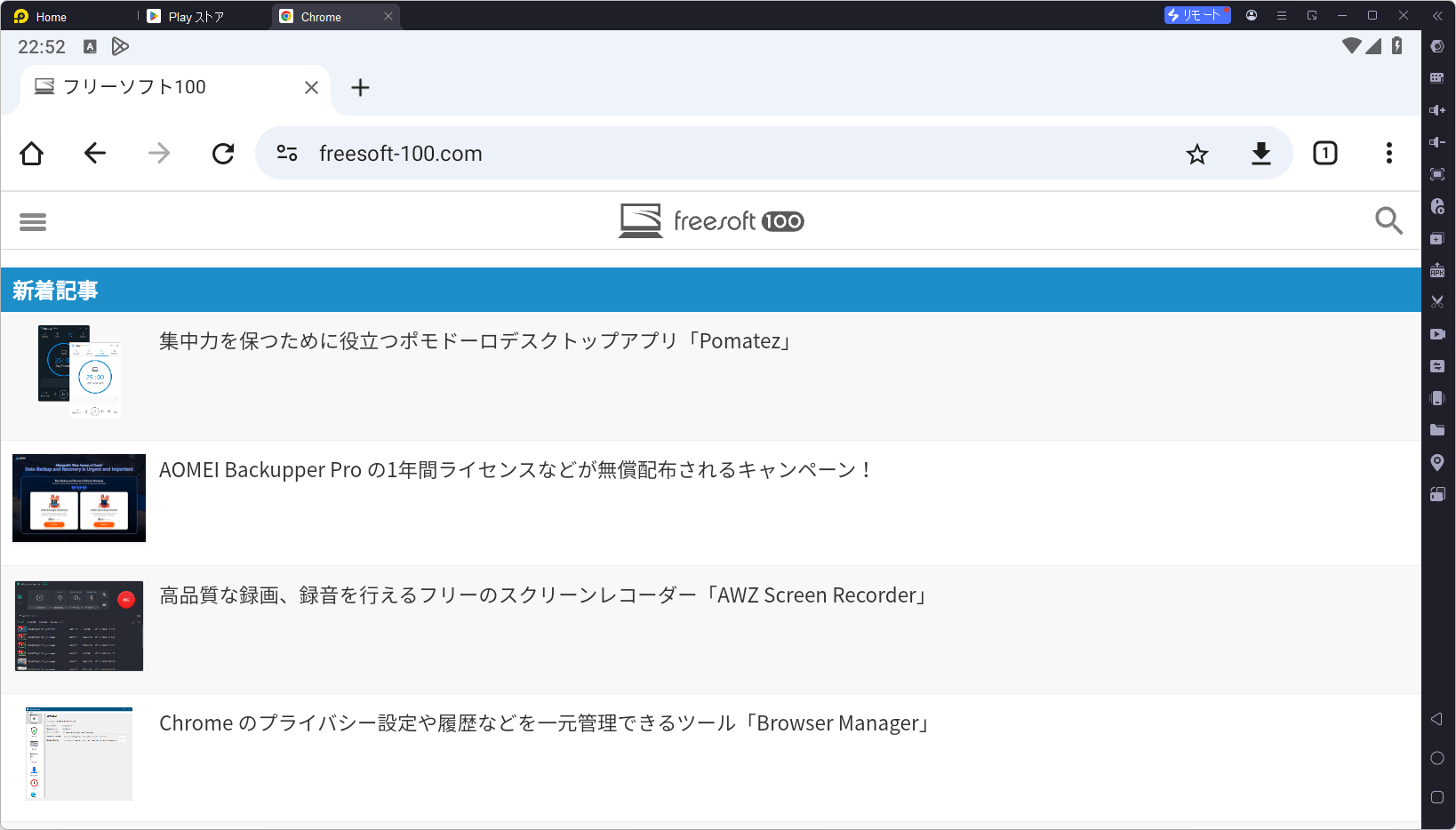
Task: Raise volume with the sidebar volume-up icon
Action: (x=1437, y=109)
